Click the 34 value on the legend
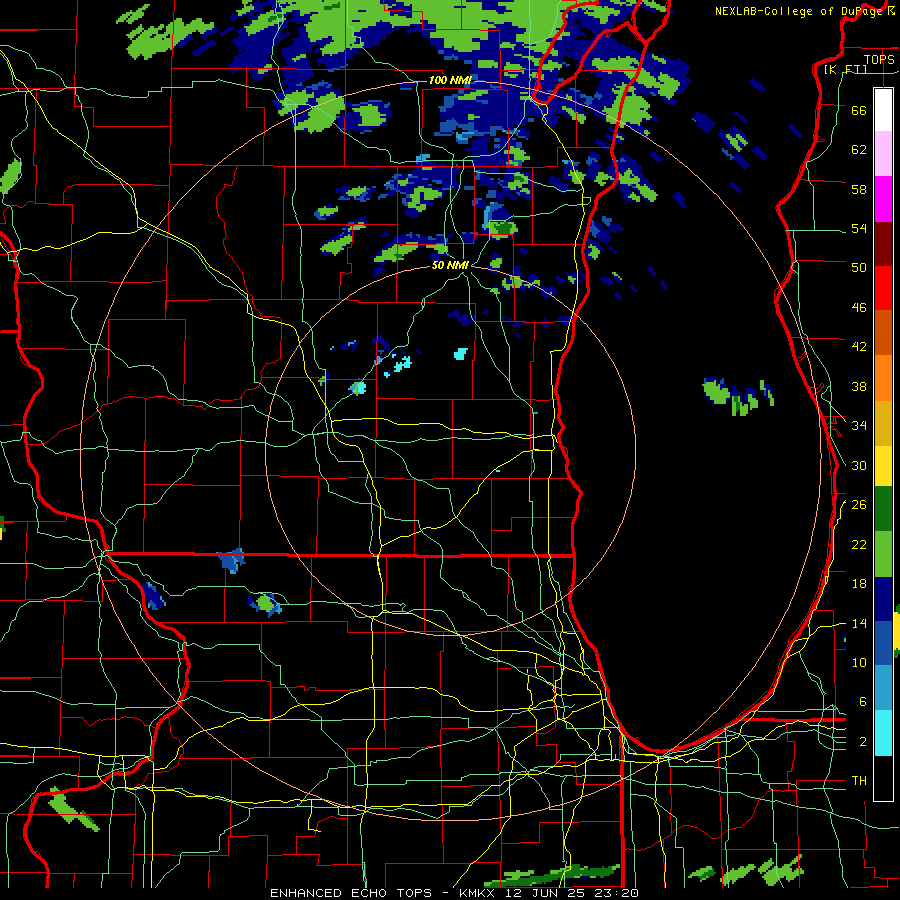This screenshot has height=900, width=900. (859, 426)
